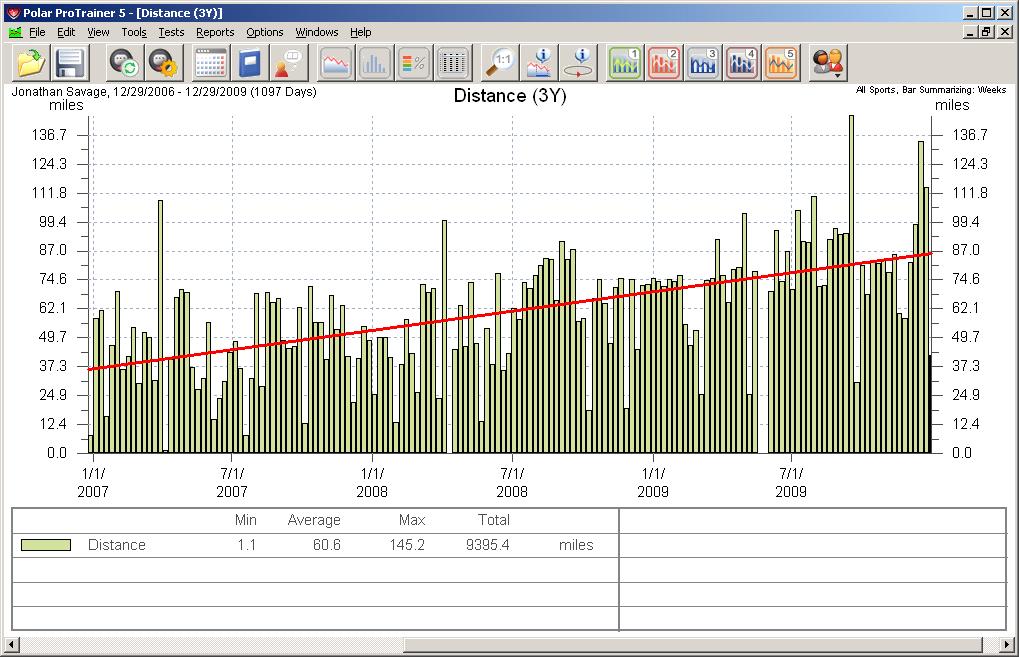Click the Polar heart icon in title bar
Image resolution: width=1019 pixels, height=657 pixels.
click(12, 12)
